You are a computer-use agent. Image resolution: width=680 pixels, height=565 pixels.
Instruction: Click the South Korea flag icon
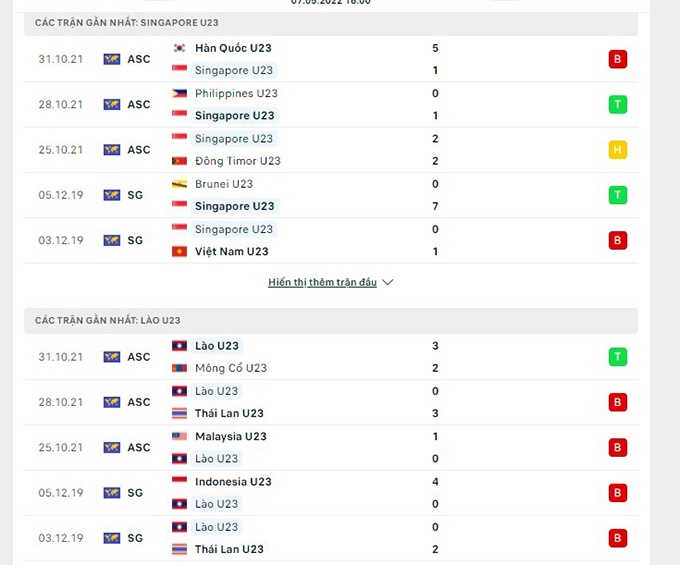tap(180, 48)
